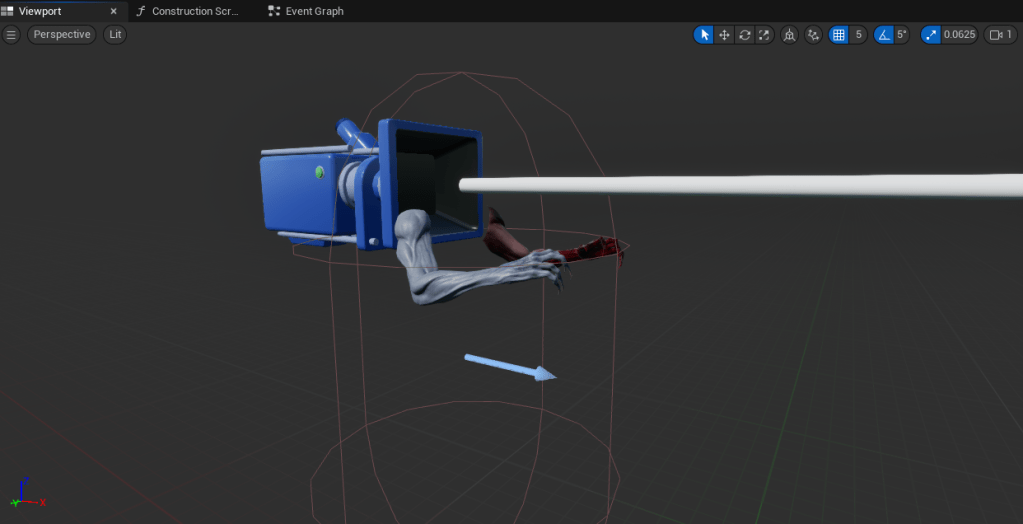This screenshot has height=524, width=1023.
Task: Toggle grid snapping on or off
Action: (839, 35)
